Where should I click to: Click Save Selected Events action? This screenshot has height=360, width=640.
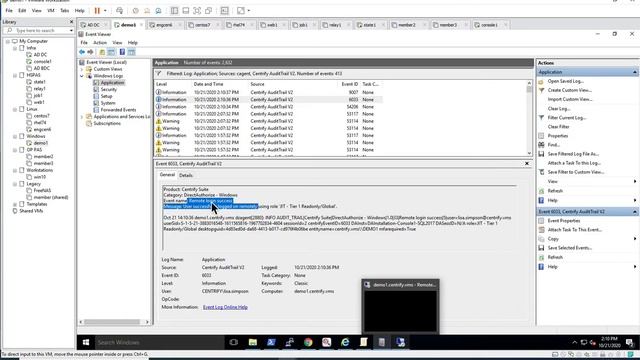570,248
